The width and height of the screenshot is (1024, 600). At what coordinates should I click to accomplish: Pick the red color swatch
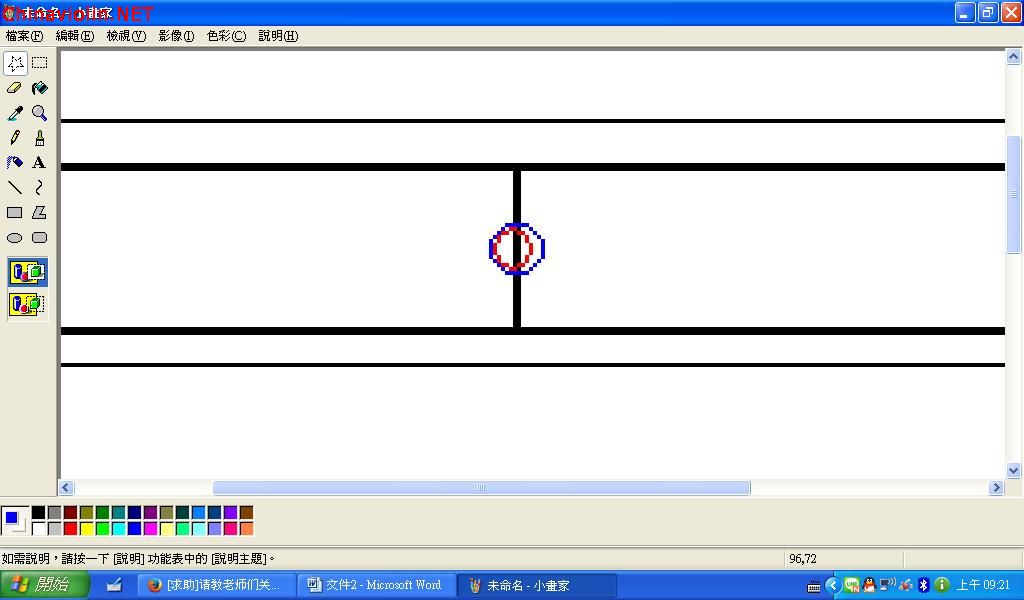[71, 528]
